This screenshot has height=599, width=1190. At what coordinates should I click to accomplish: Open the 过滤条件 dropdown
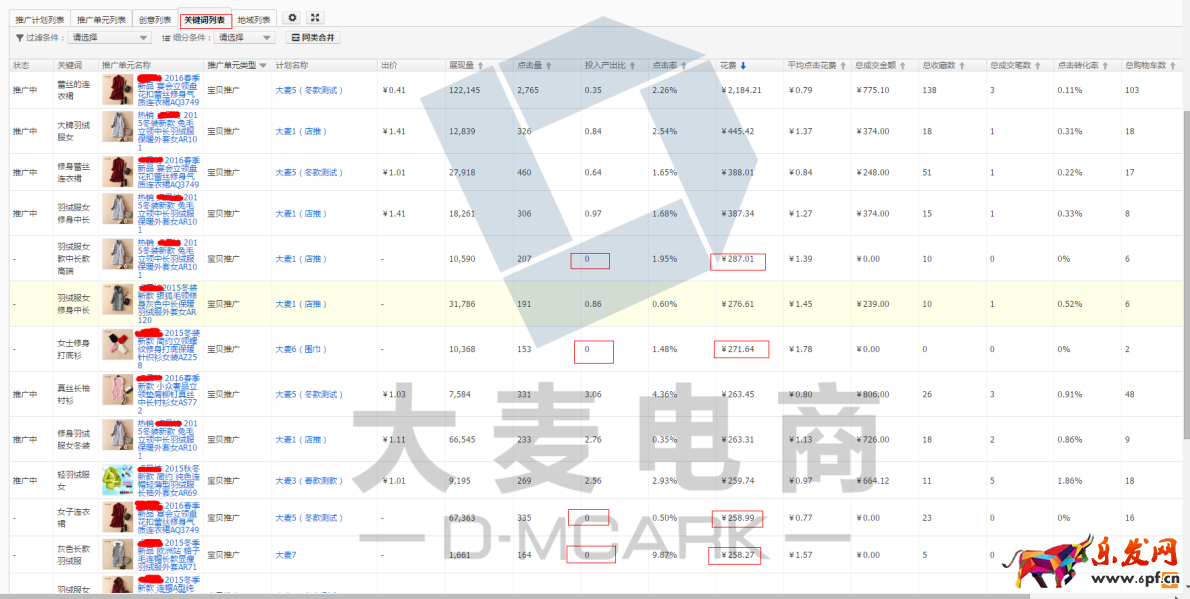(110, 38)
